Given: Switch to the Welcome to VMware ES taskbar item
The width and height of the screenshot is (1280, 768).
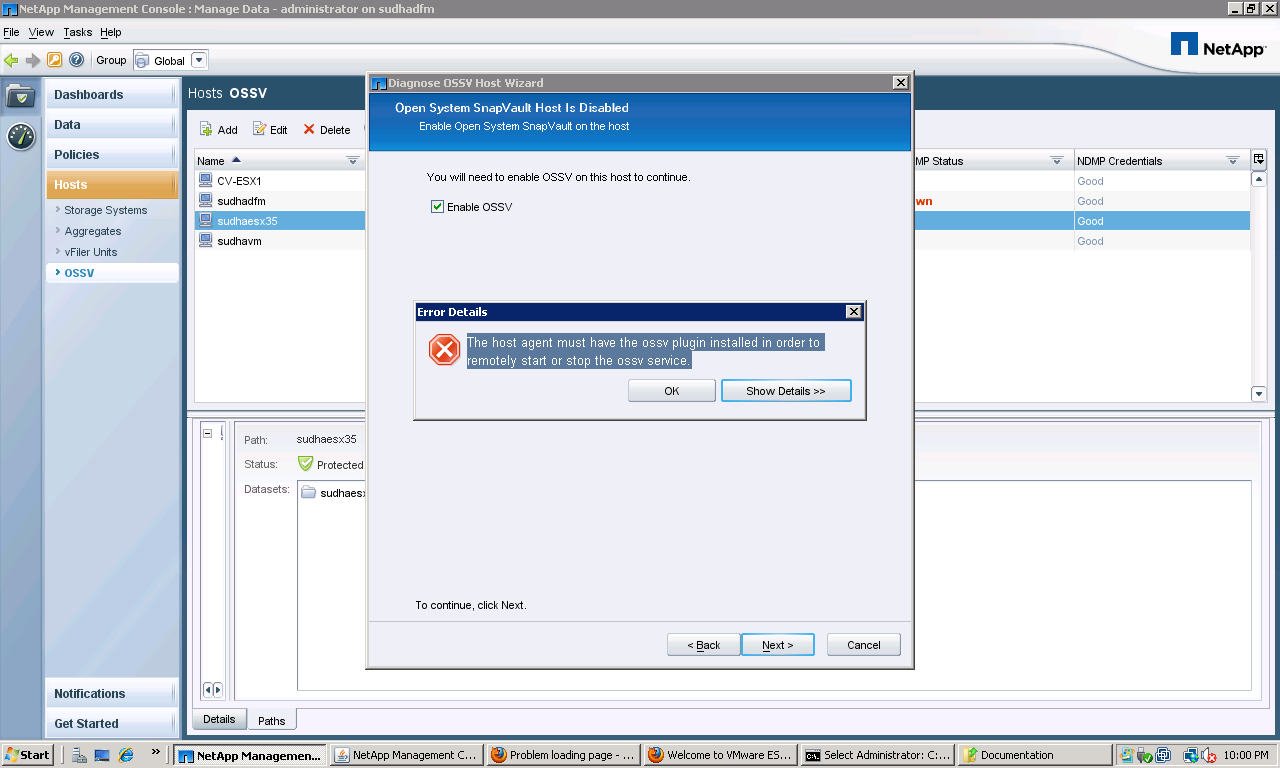Looking at the screenshot, I should click(x=720, y=755).
